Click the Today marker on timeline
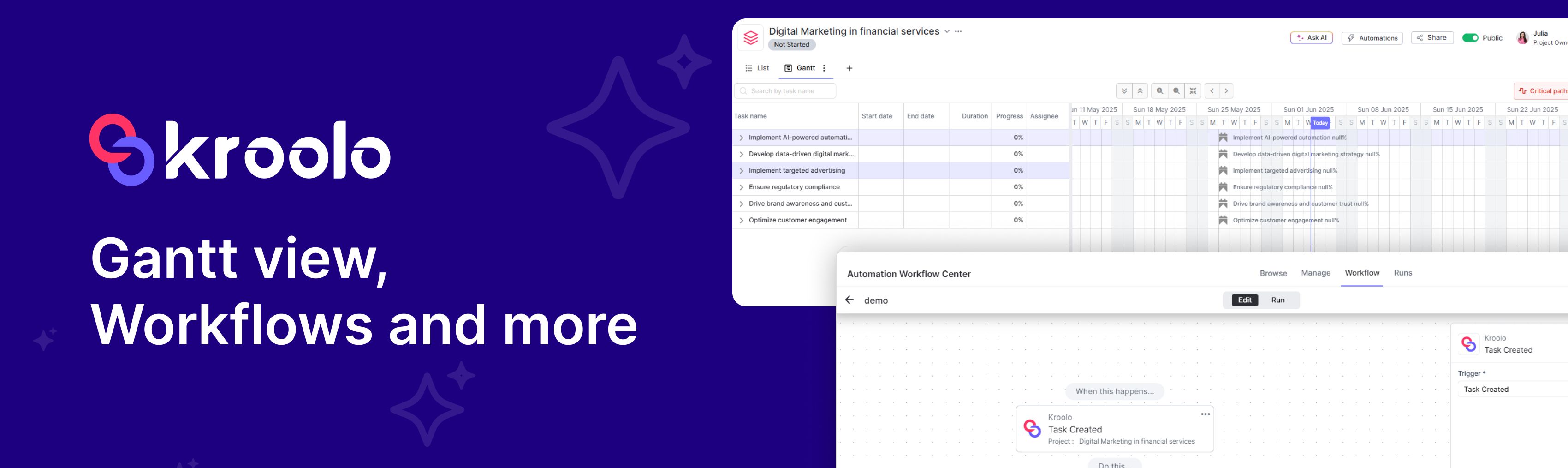 pos(1319,122)
